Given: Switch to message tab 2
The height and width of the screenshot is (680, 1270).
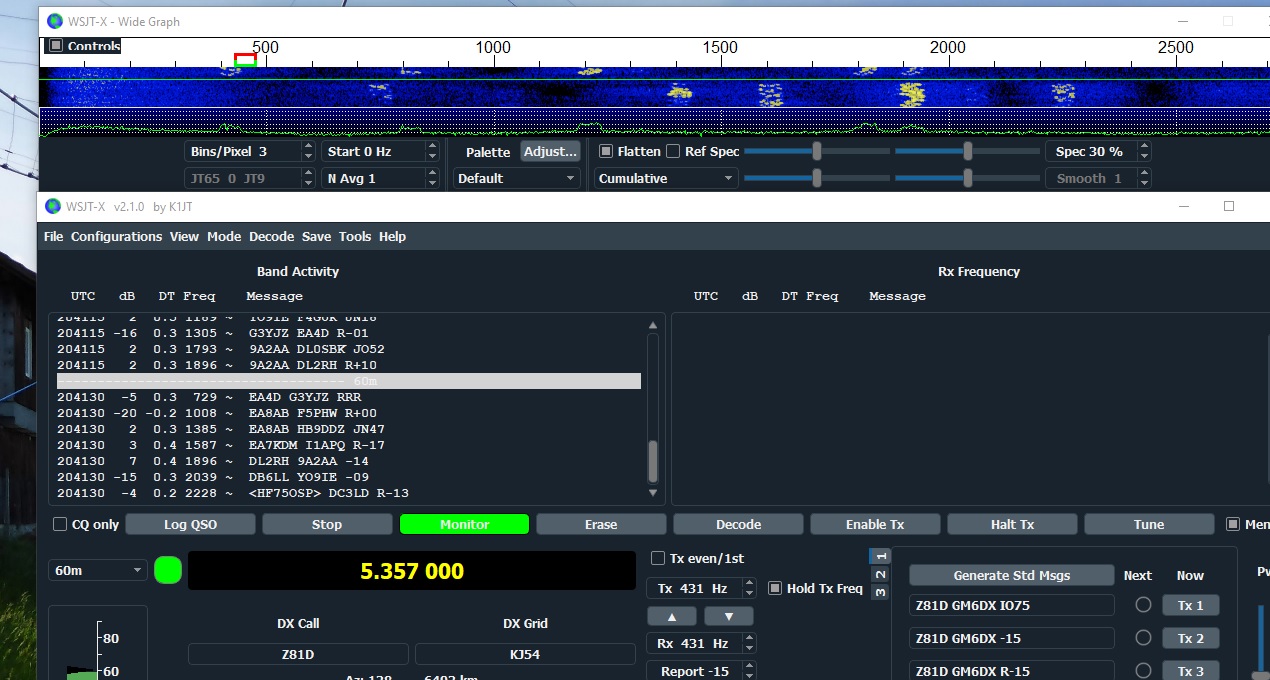Looking at the screenshot, I should pyautogui.click(x=880, y=574).
